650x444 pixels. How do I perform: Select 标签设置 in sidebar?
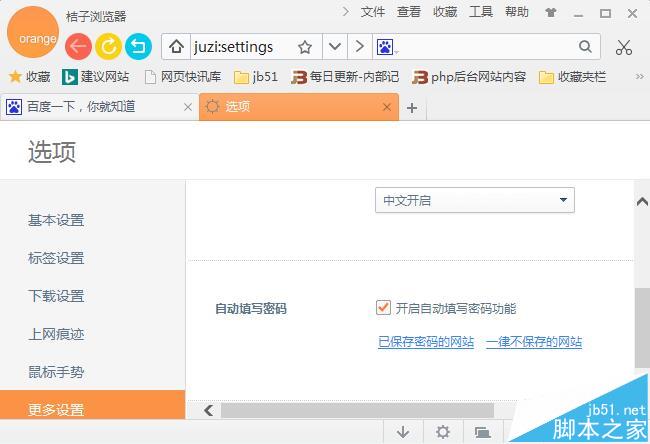point(56,258)
